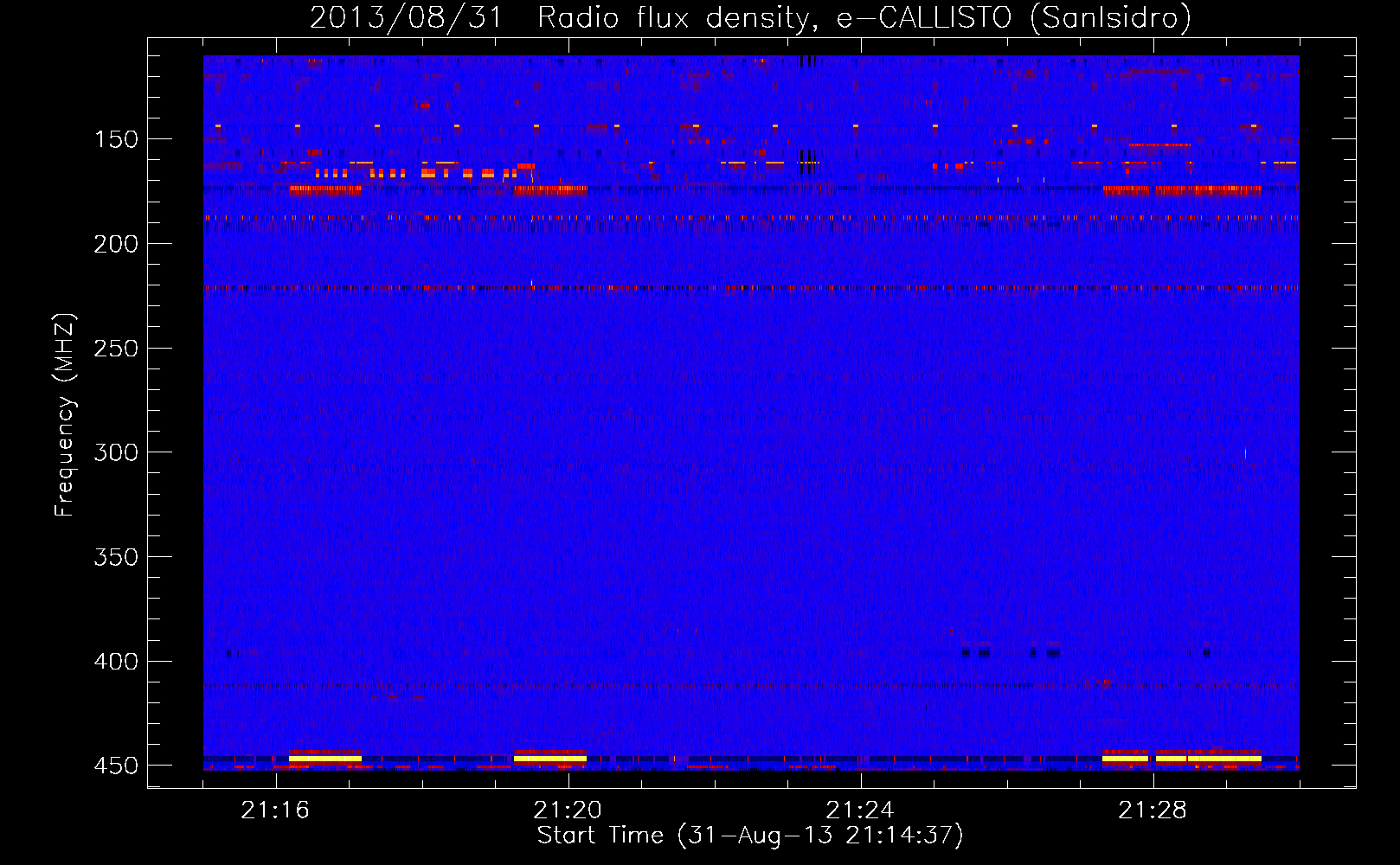The height and width of the screenshot is (865, 1400).
Task: Click the red horizontal band at 220 MHz
Action: click(751, 287)
